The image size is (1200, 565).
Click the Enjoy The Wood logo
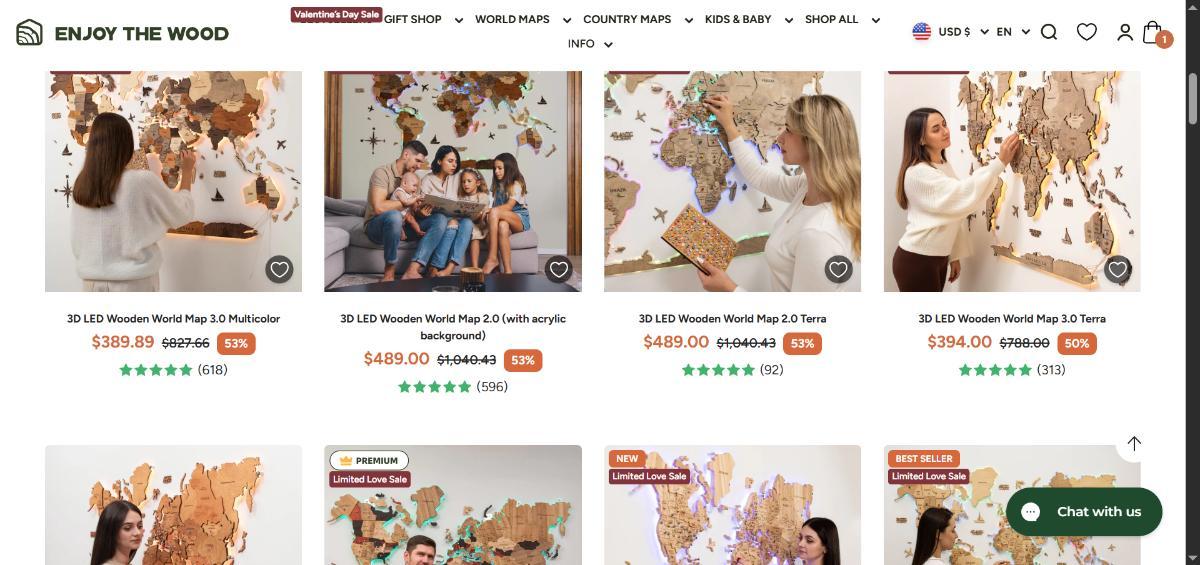(122, 32)
